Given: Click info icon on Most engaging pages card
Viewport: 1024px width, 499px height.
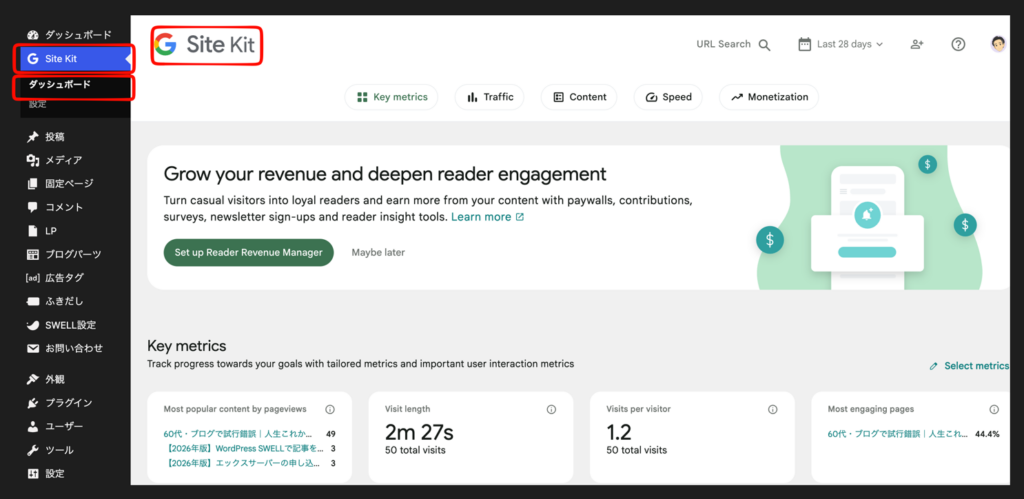Looking at the screenshot, I should [x=994, y=410].
